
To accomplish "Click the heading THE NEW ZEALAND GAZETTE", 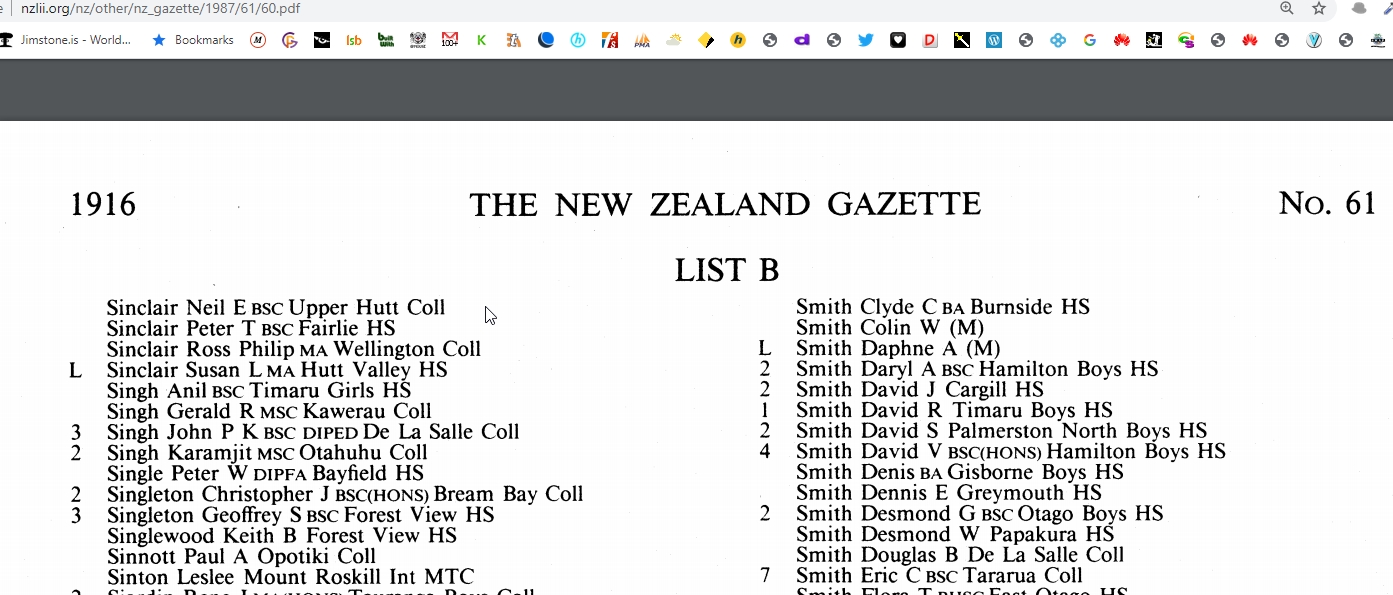I will pos(725,205).
